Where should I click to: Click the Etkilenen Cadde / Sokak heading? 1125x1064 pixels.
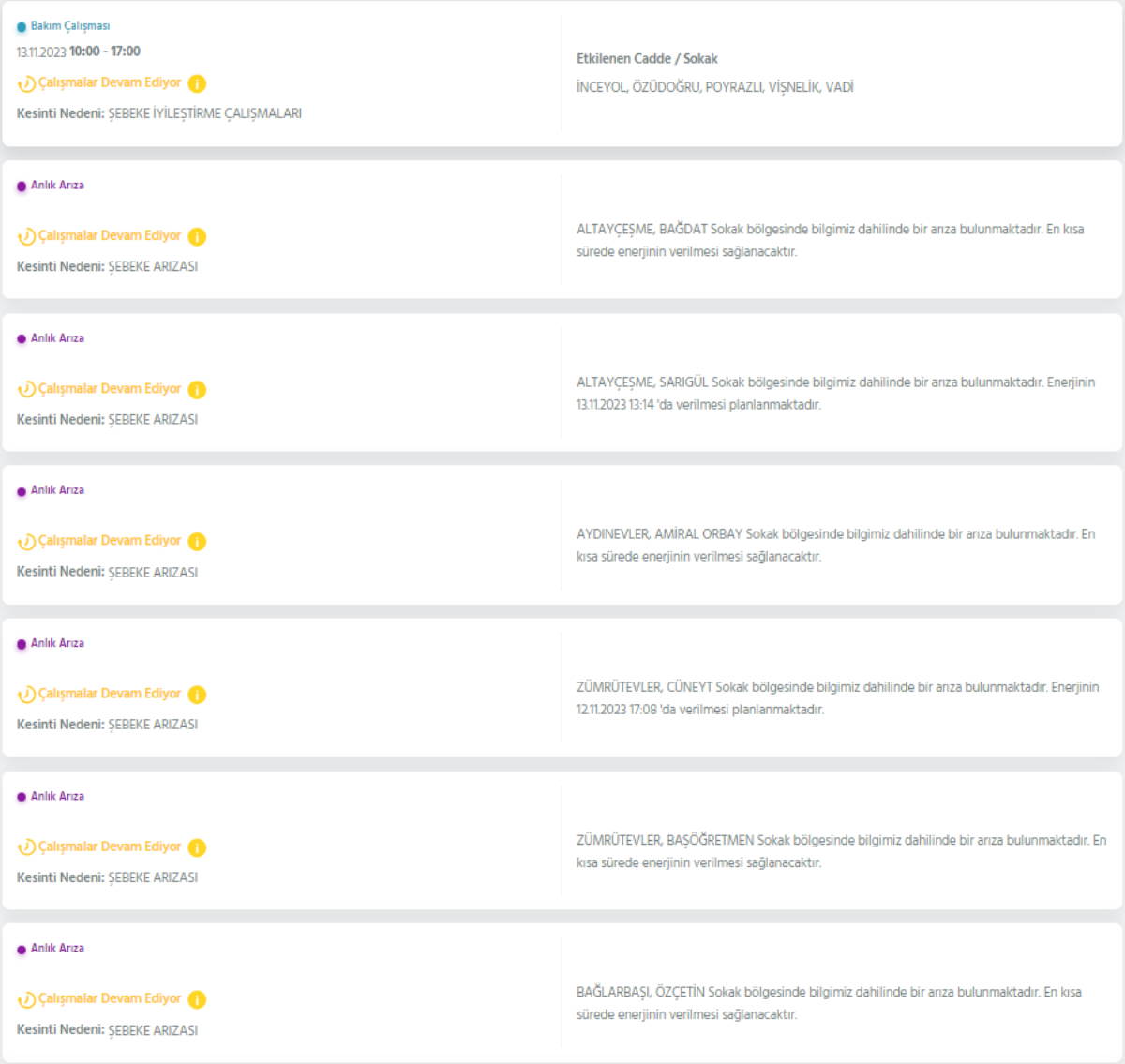(x=647, y=58)
